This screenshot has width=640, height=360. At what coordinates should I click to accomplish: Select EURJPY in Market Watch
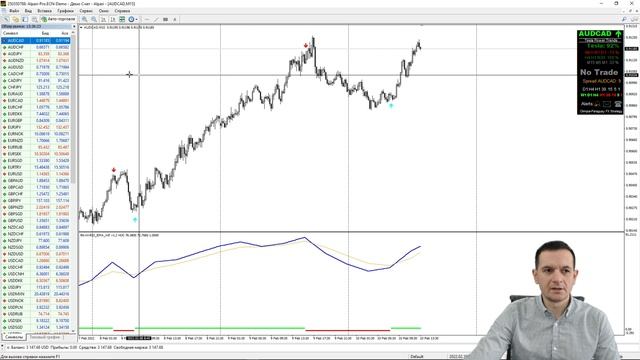pyautogui.click(x=36, y=127)
